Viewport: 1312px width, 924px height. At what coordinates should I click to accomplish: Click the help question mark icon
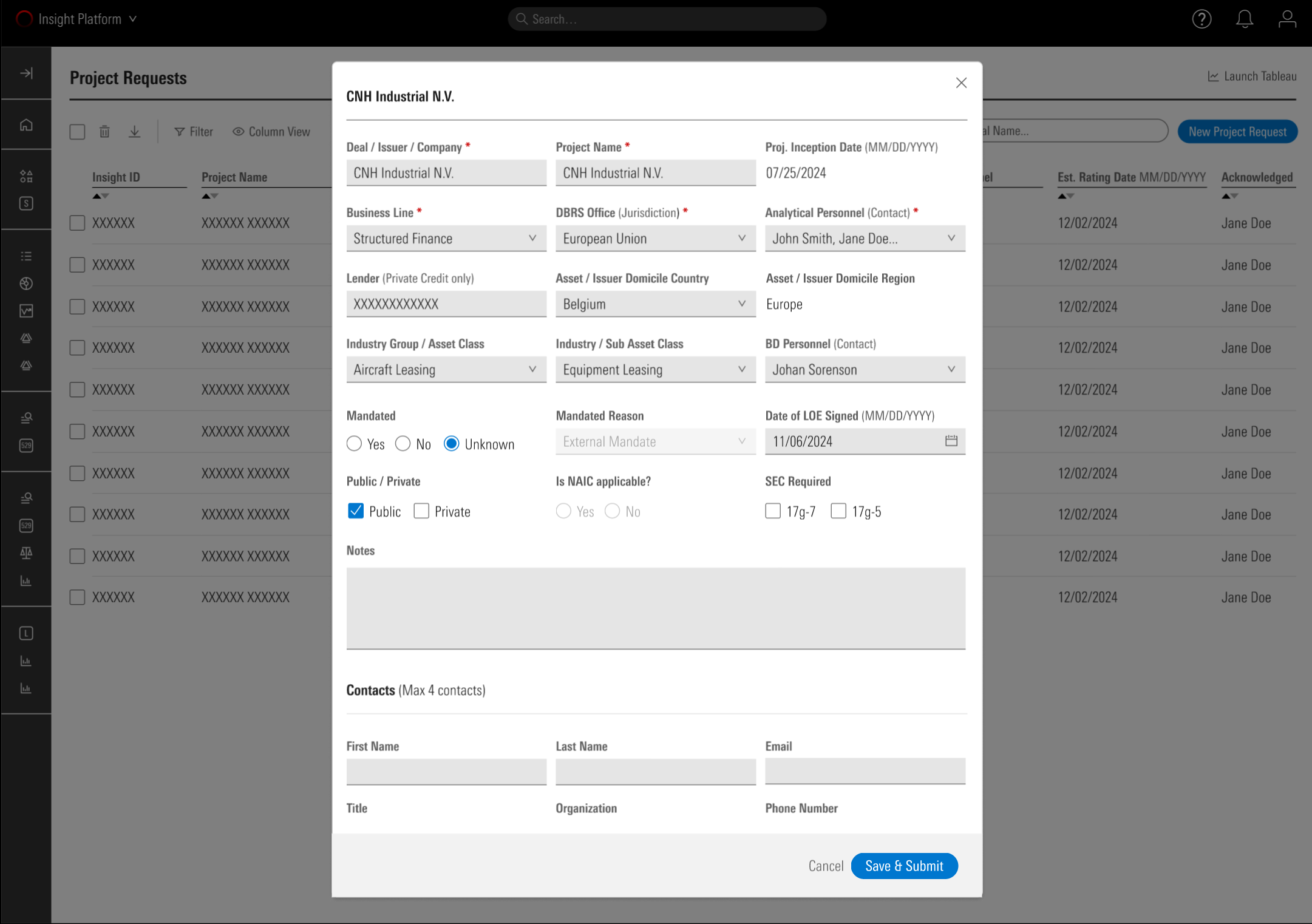tap(1202, 19)
